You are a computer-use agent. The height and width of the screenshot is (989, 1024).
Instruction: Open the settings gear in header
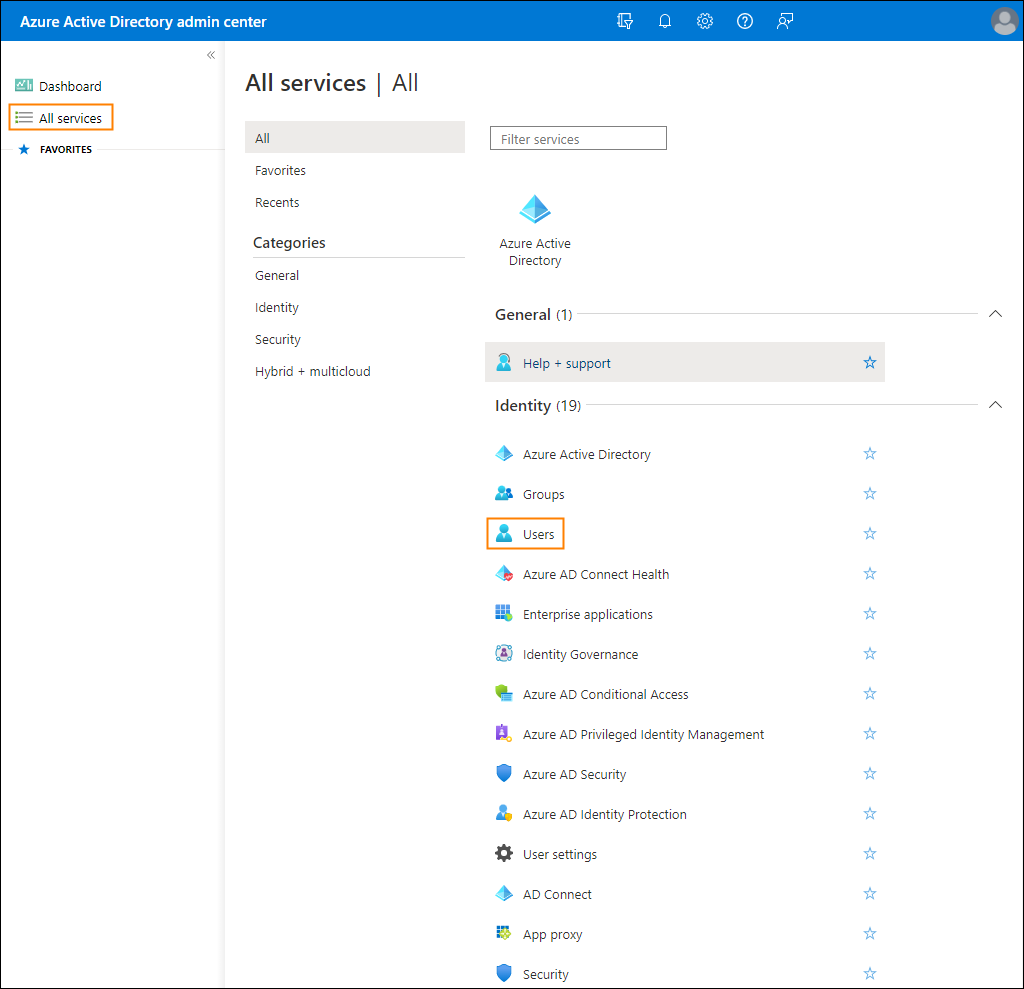coord(705,22)
